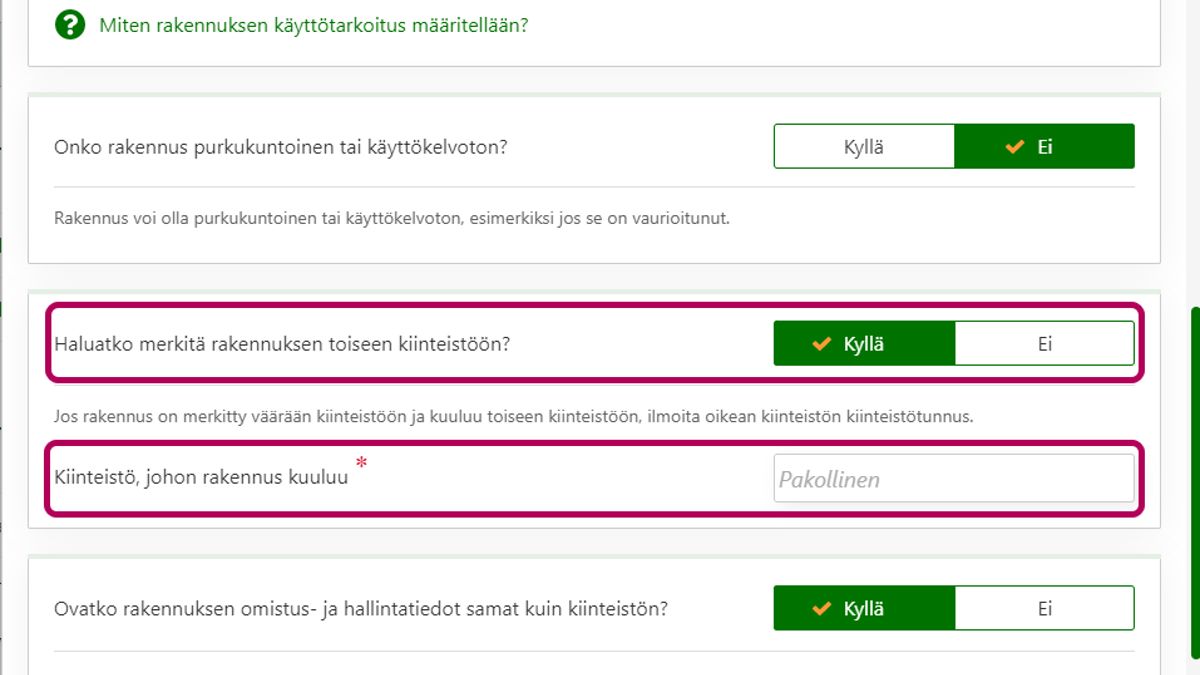Image resolution: width=1200 pixels, height=675 pixels.
Task: Click the 'Ei' text of the purkukuntoinen answer
Action: (1045, 147)
